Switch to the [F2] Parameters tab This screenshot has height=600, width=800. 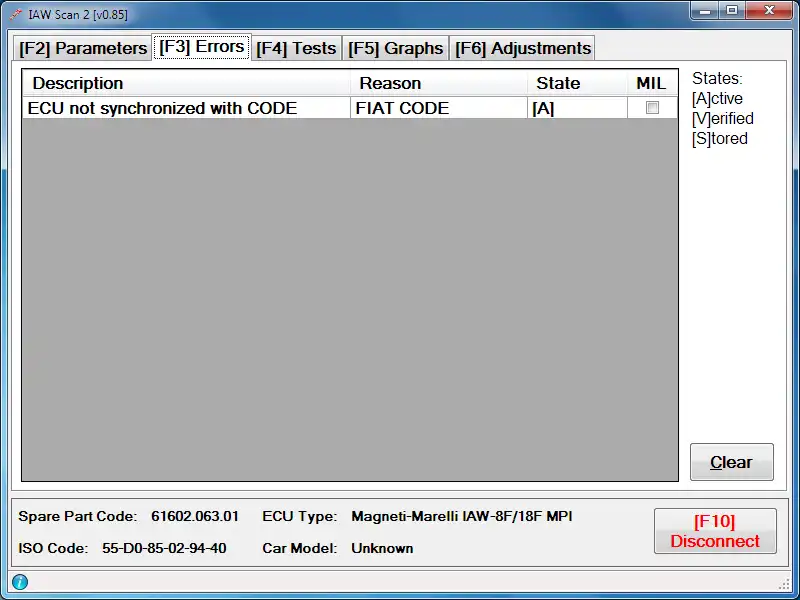(x=83, y=48)
